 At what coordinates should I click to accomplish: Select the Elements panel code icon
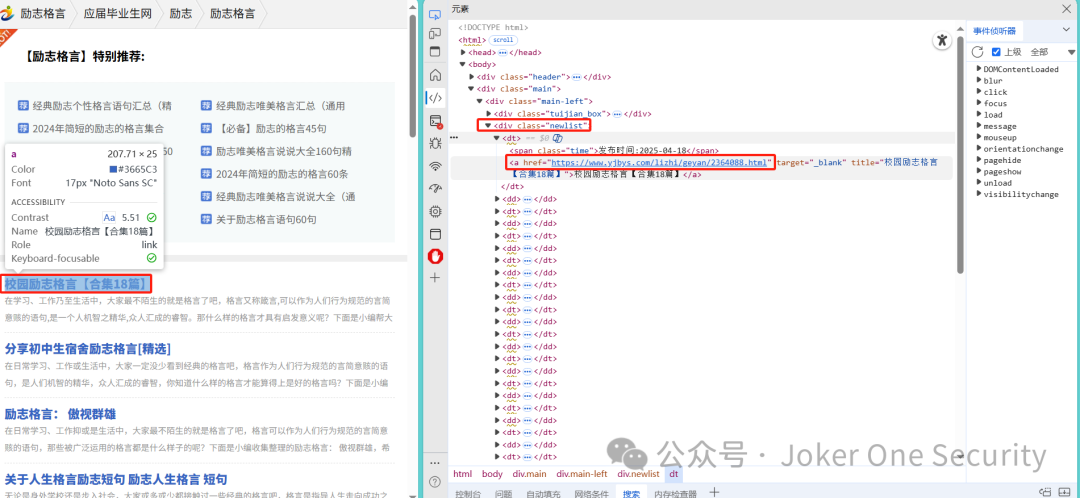tap(435, 98)
